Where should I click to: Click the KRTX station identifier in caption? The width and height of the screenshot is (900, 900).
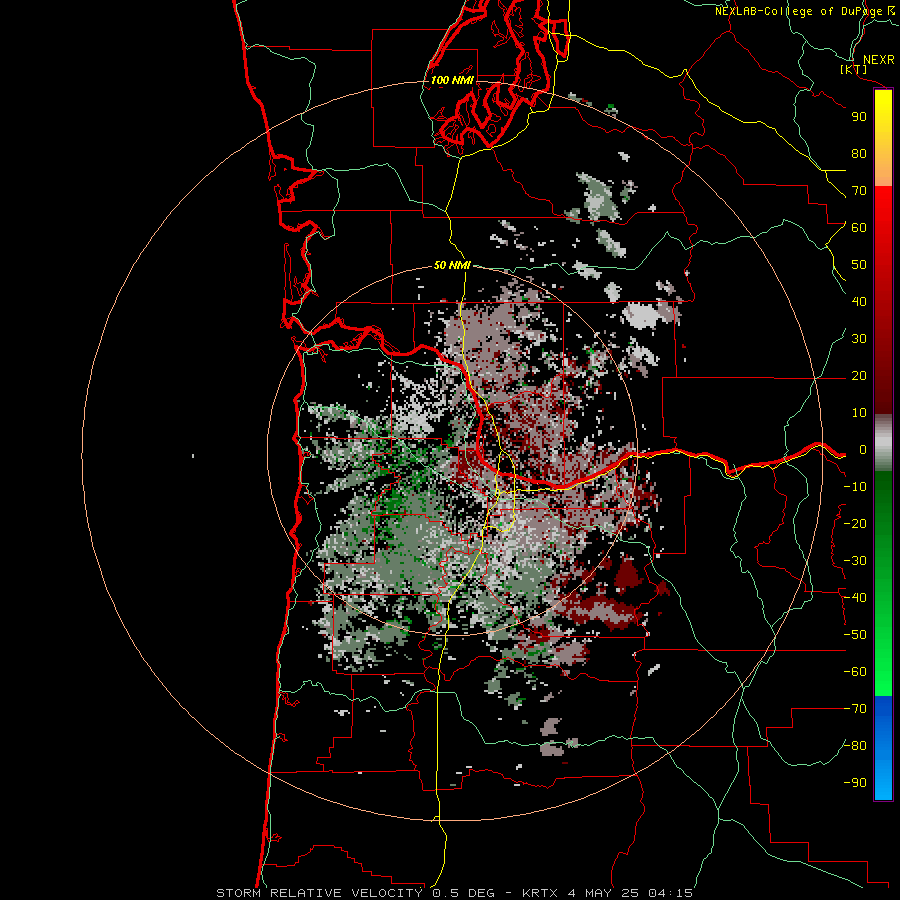[542, 893]
